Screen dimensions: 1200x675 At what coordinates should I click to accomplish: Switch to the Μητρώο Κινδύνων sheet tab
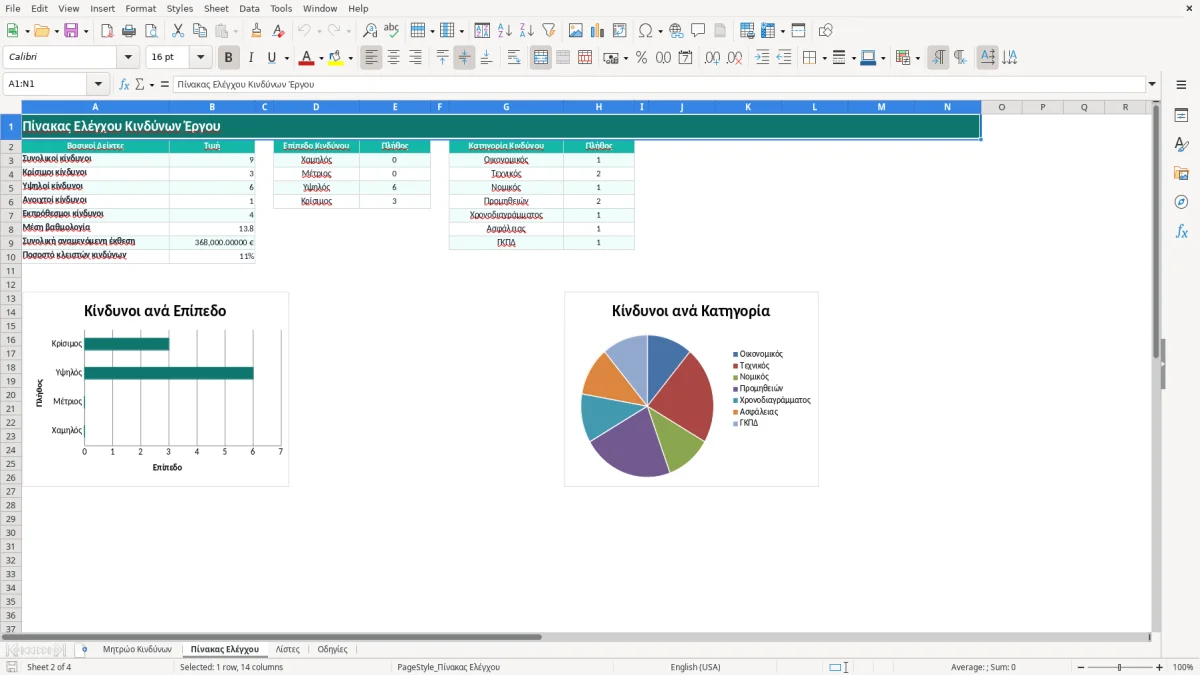tap(137, 649)
